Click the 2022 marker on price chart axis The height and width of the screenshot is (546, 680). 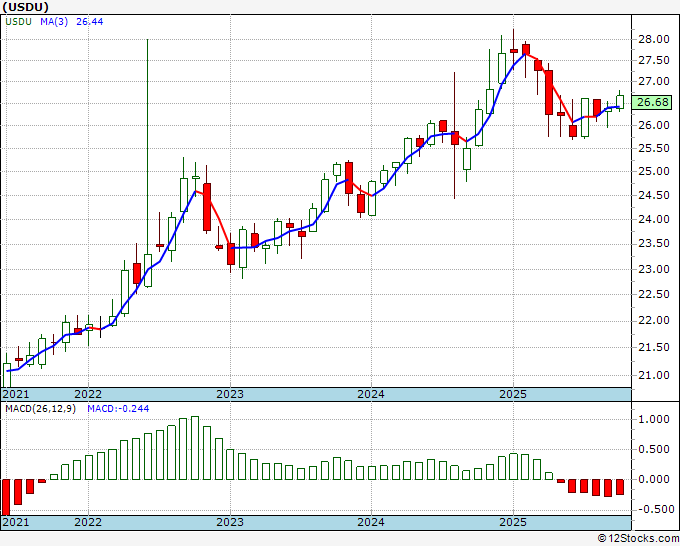(x=88, y=394)
